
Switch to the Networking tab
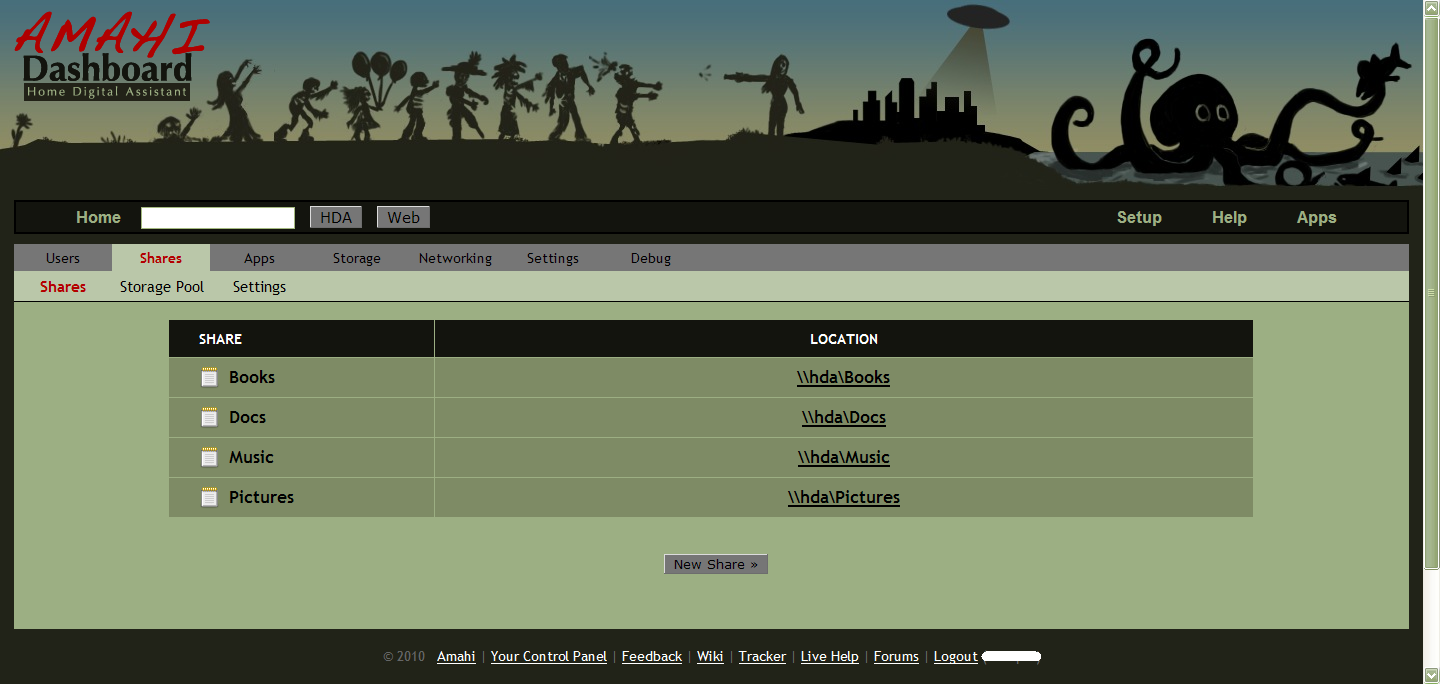pyautogui.click(x=455, y=258)
